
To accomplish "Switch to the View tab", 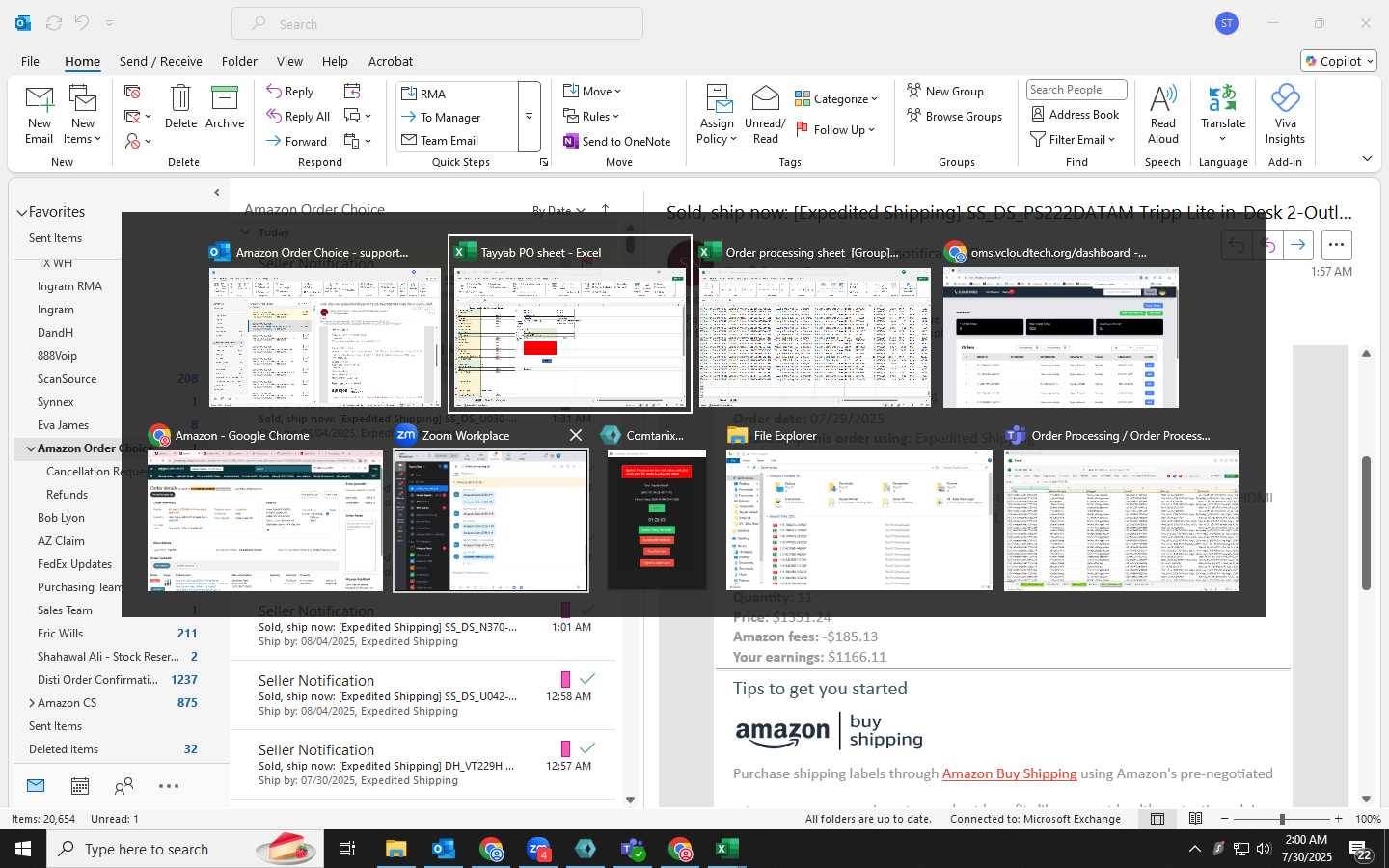I will click(x=289, y=61).
